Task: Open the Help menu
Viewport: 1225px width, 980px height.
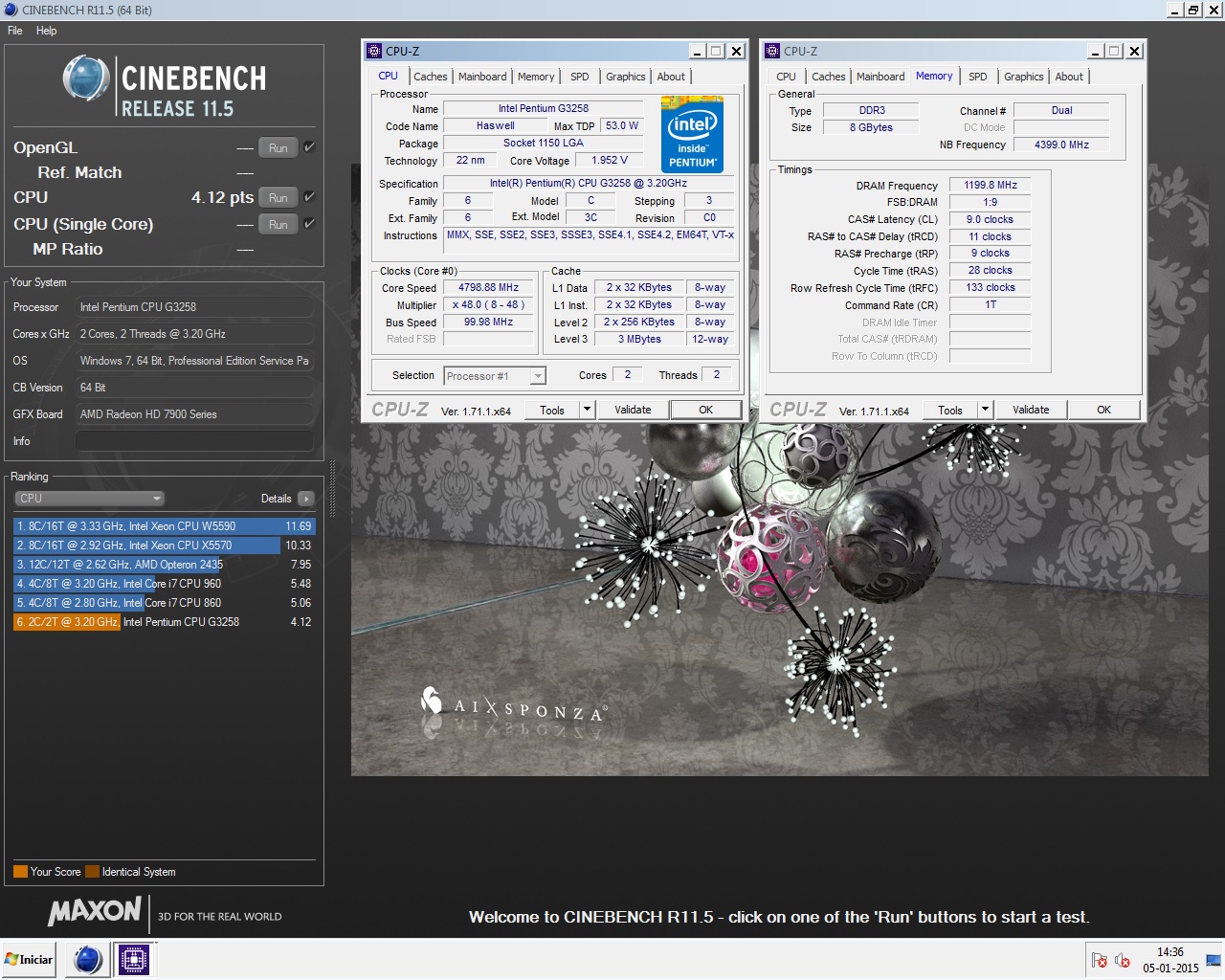Action: 46,31
